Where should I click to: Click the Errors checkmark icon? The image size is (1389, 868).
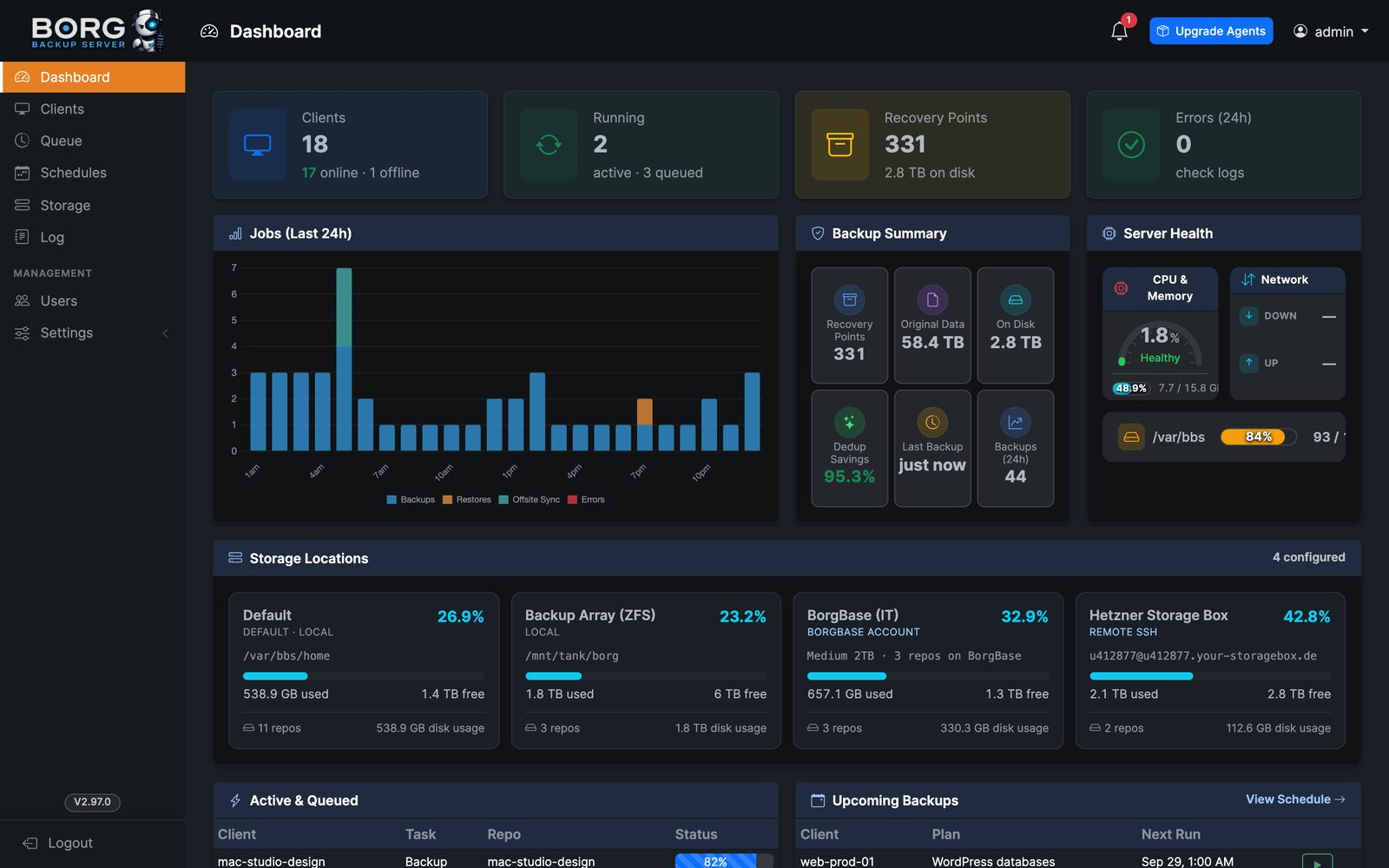click(x=1131, y=145)
